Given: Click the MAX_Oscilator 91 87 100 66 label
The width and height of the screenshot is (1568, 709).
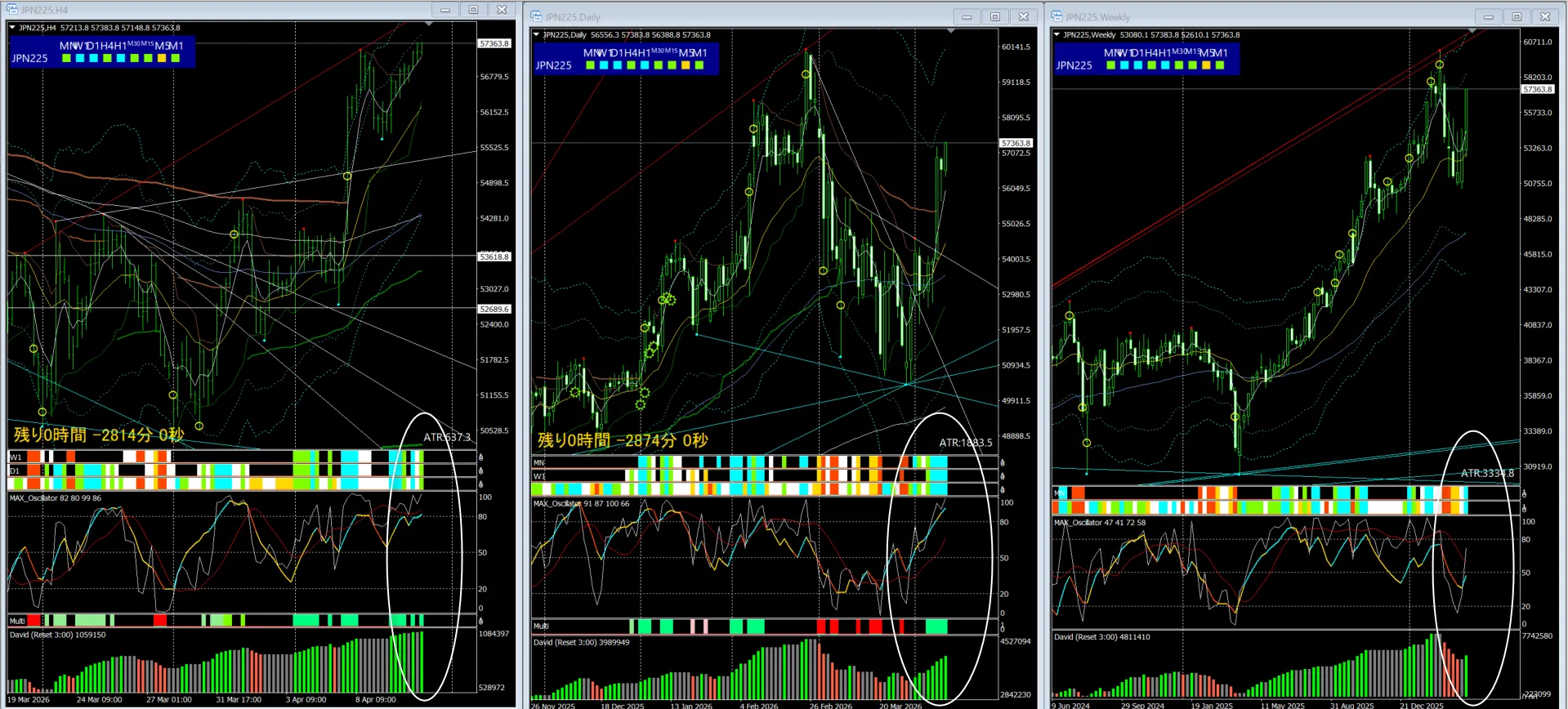Looking at the screenshot, I should click(581, 503).
